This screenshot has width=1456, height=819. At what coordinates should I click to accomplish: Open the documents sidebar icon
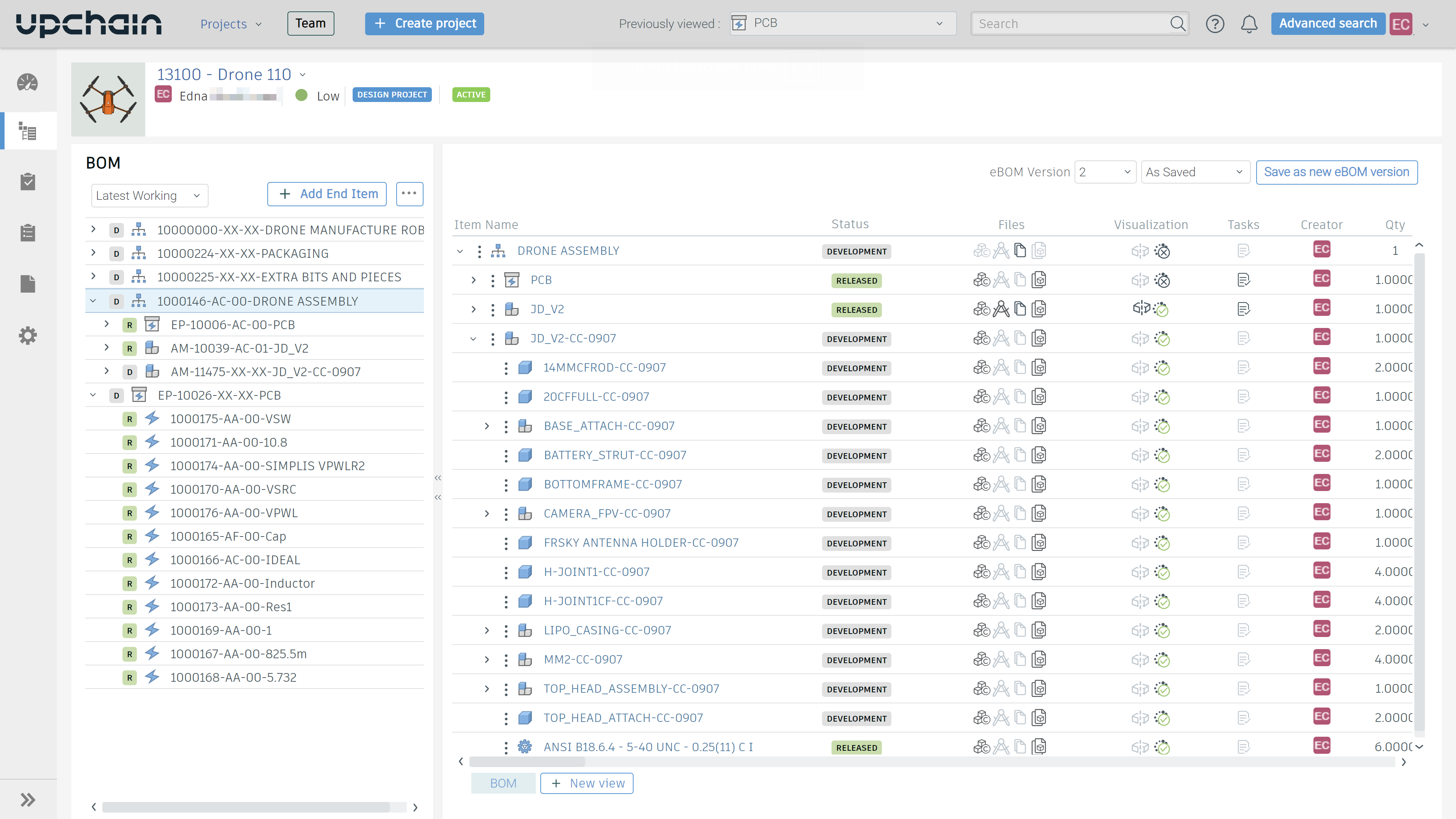27,284
